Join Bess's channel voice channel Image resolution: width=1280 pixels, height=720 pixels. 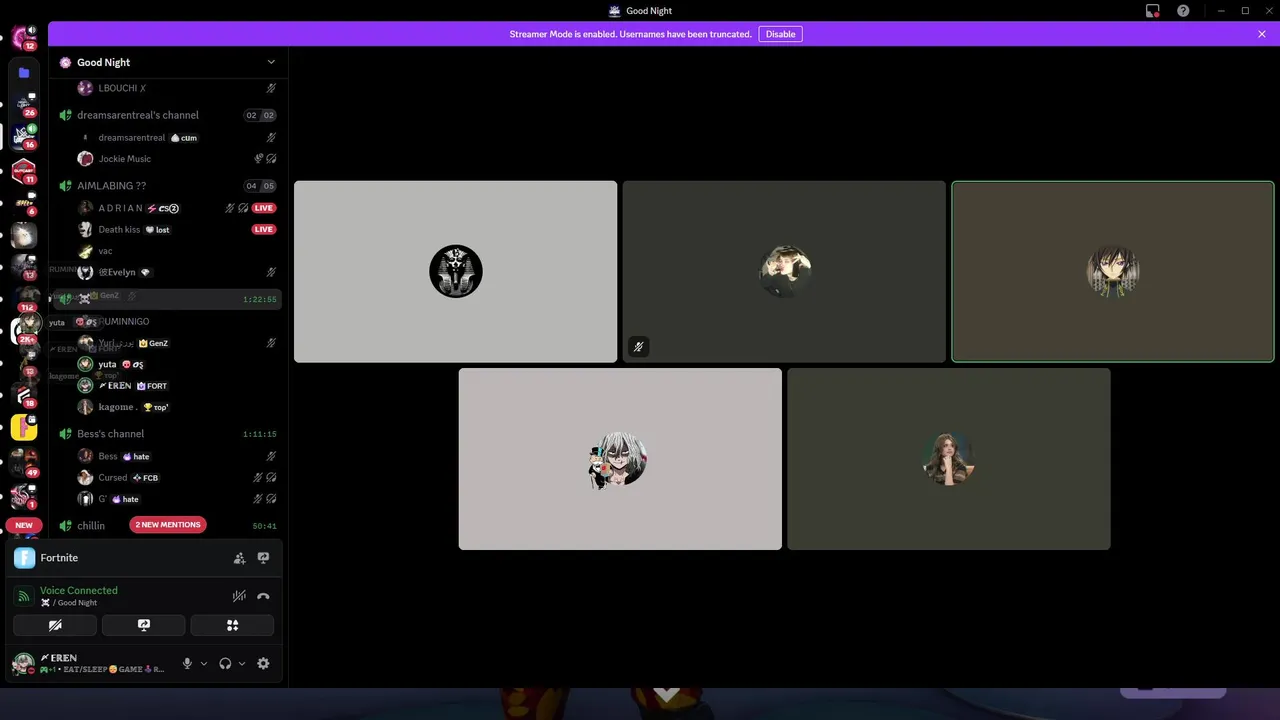click(168, 434)
